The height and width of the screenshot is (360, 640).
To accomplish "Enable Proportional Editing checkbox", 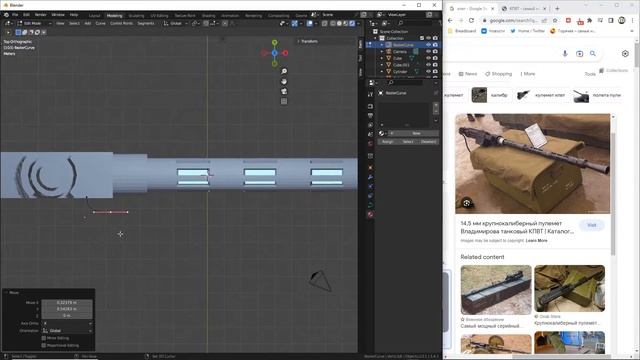I will point(44,345).
